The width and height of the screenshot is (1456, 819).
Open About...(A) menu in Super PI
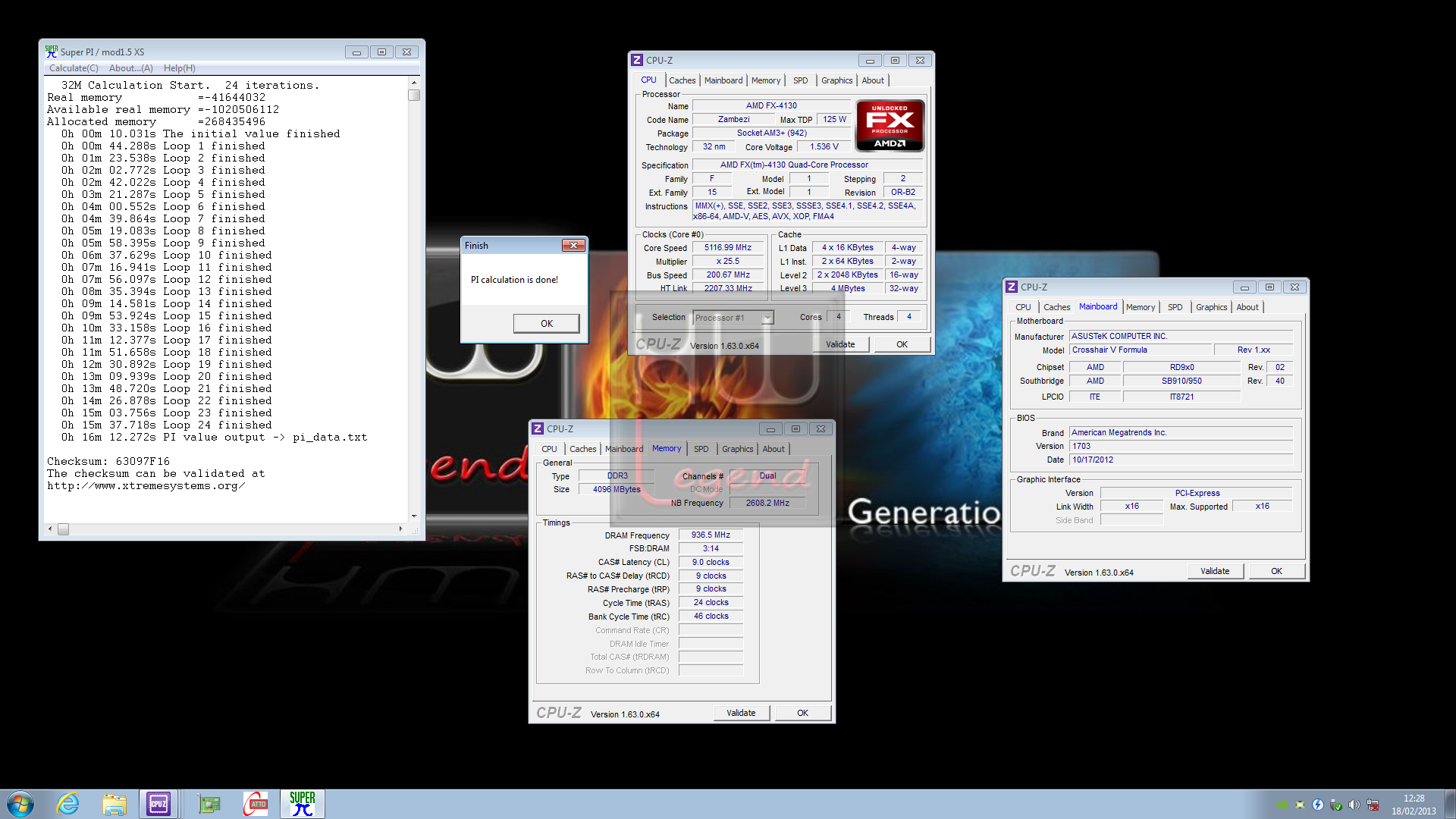pyautogui.click(x=130, y=68)
